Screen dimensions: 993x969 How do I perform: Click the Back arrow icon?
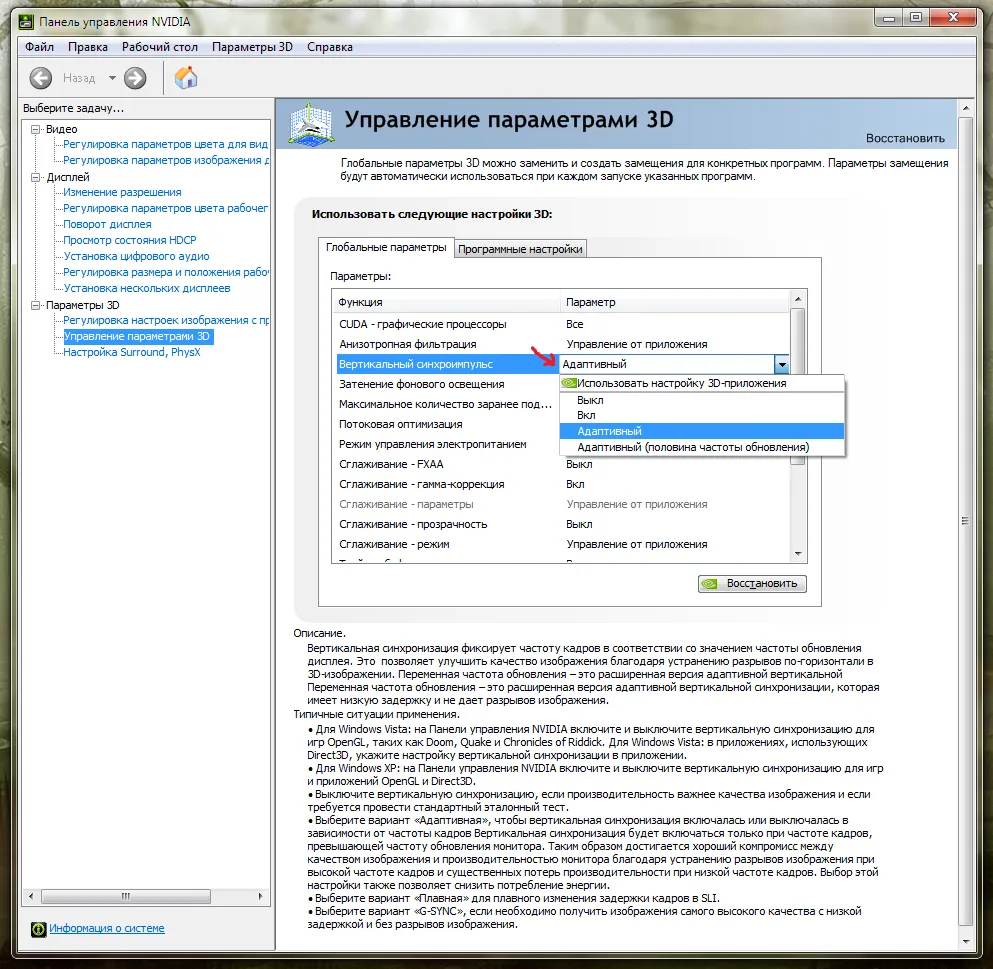[x=41, y=79]
